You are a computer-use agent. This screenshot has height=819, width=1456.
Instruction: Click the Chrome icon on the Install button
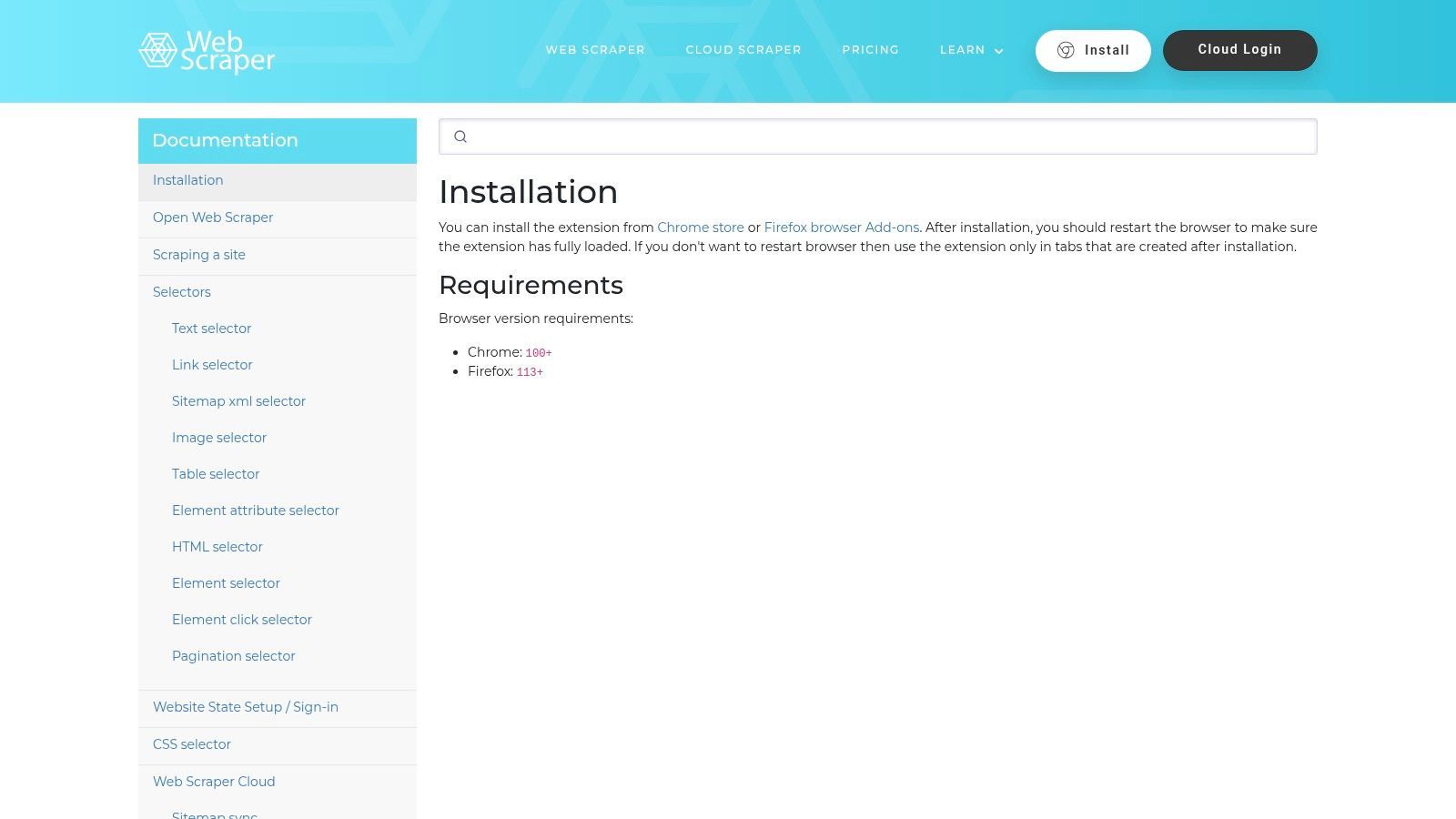point(1065,50)
